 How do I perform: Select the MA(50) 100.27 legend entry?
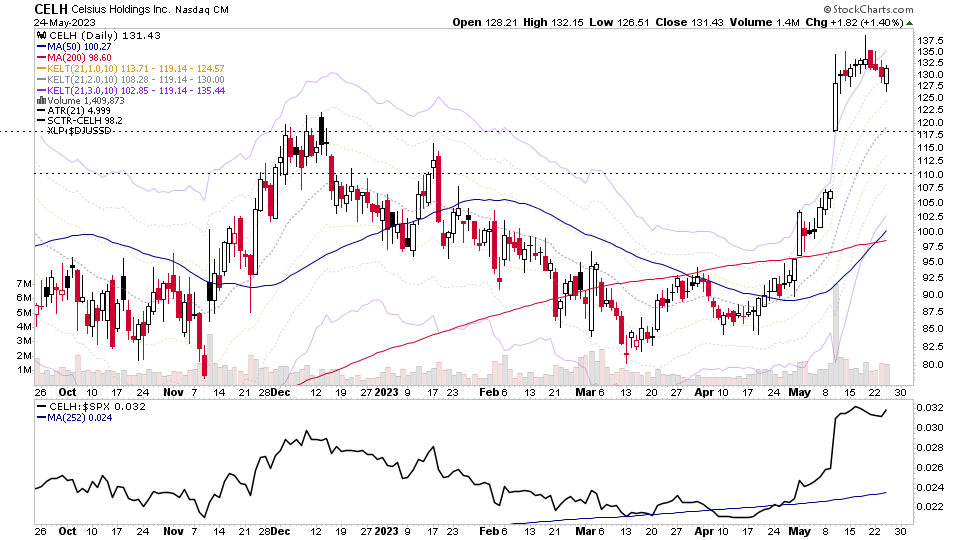(x=79, y=47)
